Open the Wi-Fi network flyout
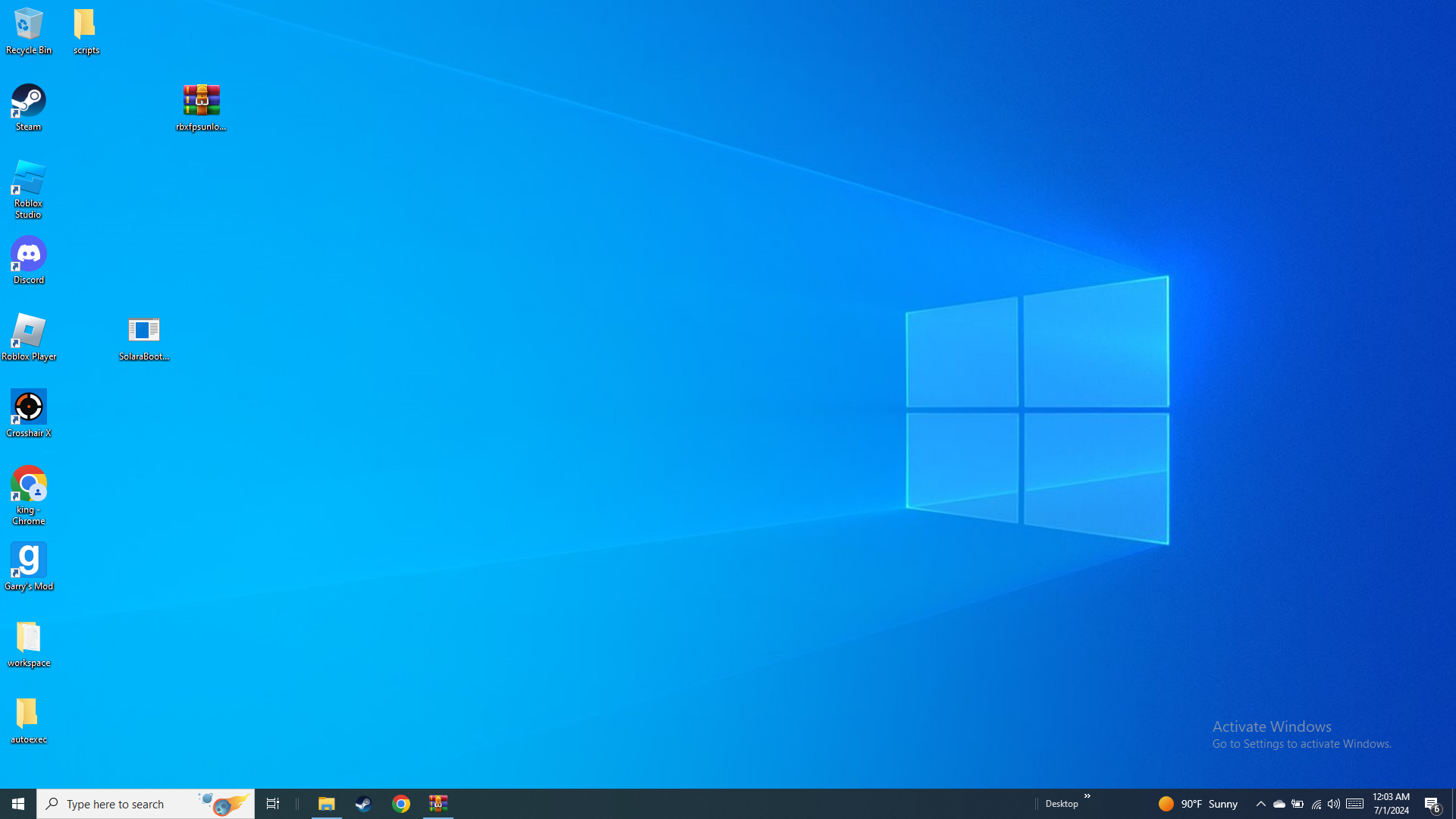Image resolution: width=1456 pixels, height=819 pixels. [1316, 804]
